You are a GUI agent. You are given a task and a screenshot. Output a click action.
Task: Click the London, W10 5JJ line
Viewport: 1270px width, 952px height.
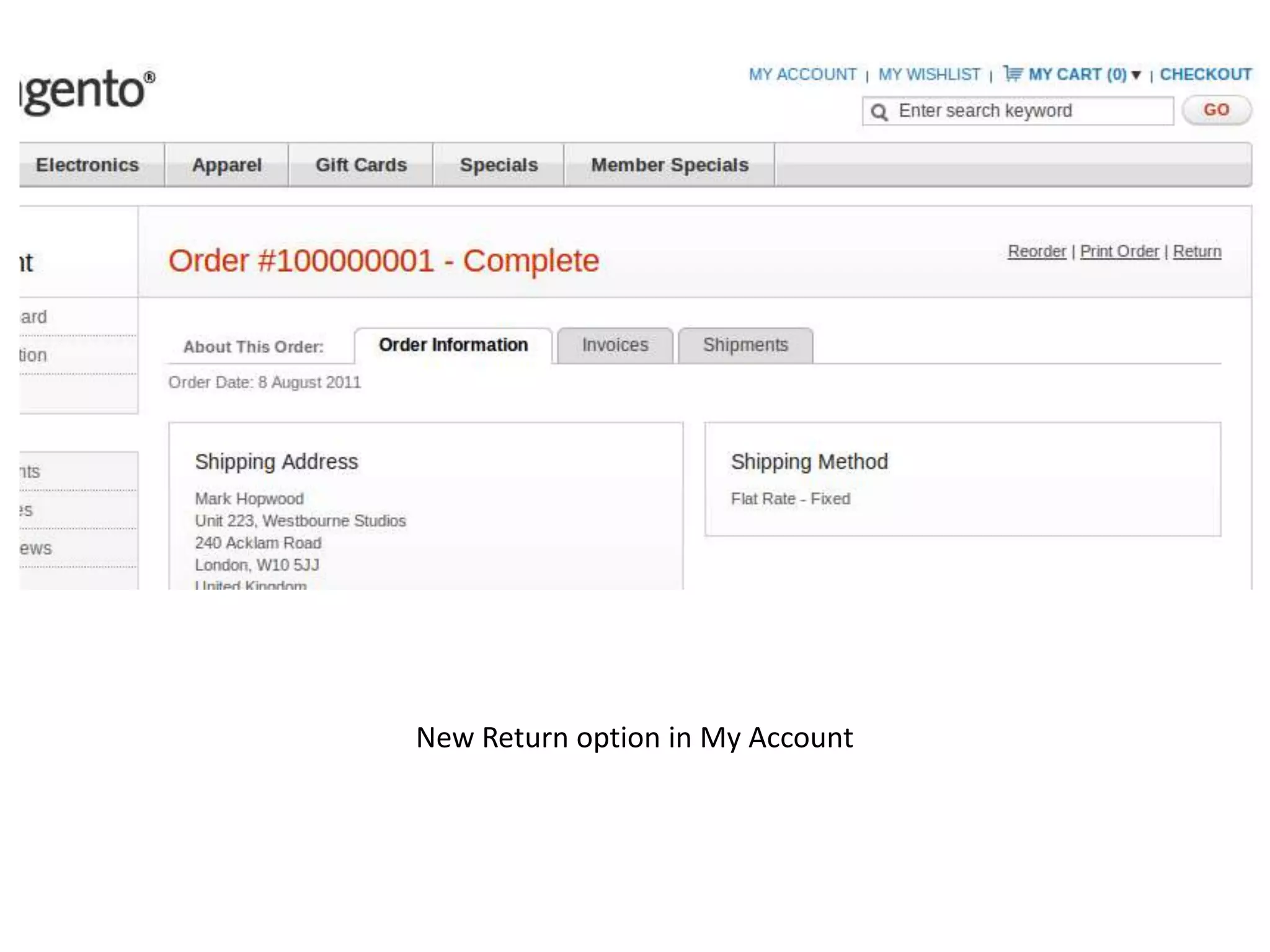tap(257, 565)
